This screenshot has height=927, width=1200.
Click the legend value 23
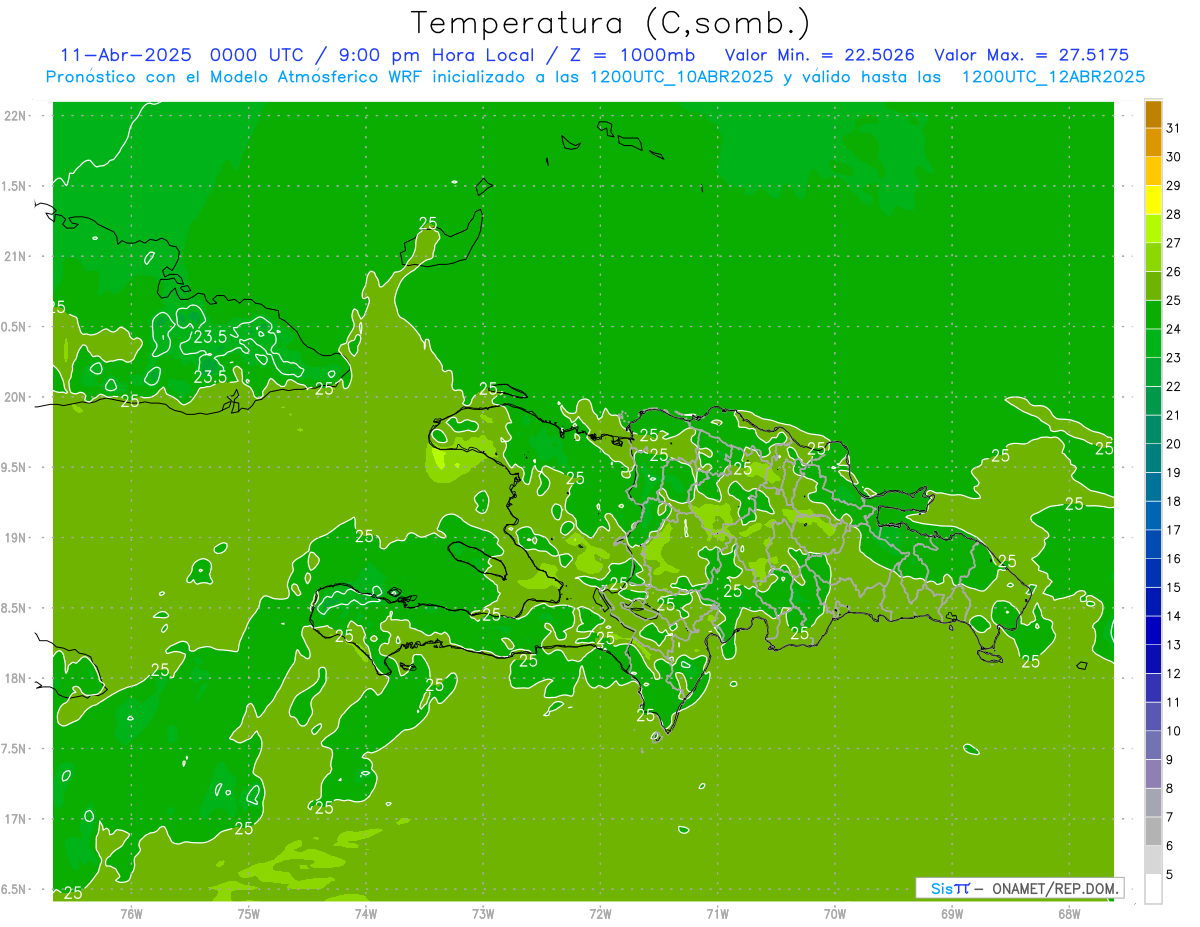[x=1173, y=357]
